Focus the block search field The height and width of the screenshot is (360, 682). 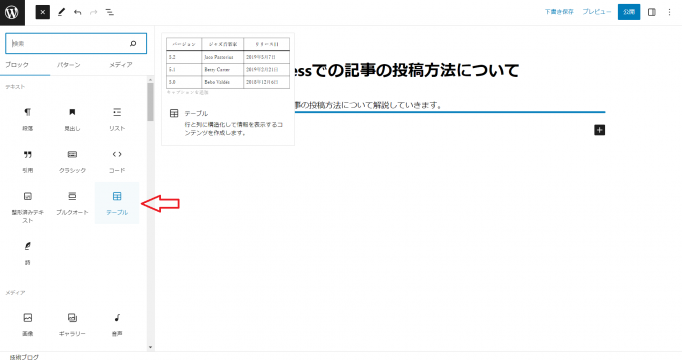70,43
